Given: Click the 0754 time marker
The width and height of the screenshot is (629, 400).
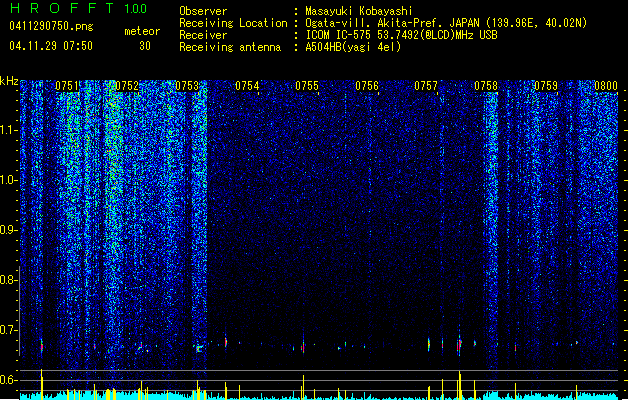Looking at the screenshot, I should (x=247, y=86).
